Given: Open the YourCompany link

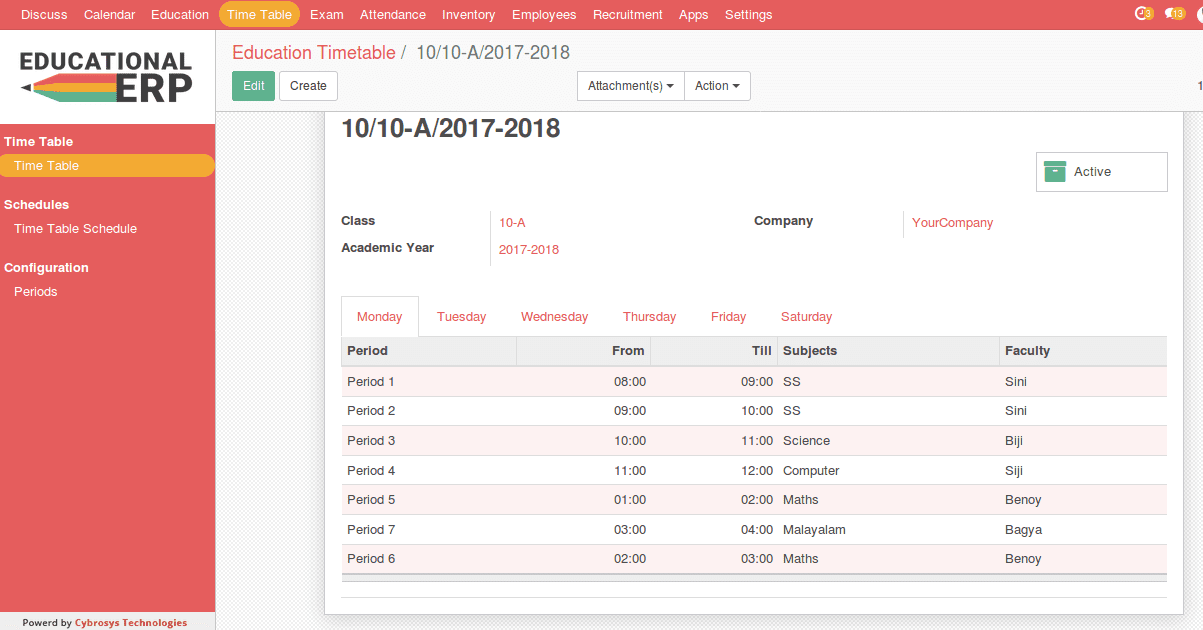Looking at the screenshot, I should 952,222.
